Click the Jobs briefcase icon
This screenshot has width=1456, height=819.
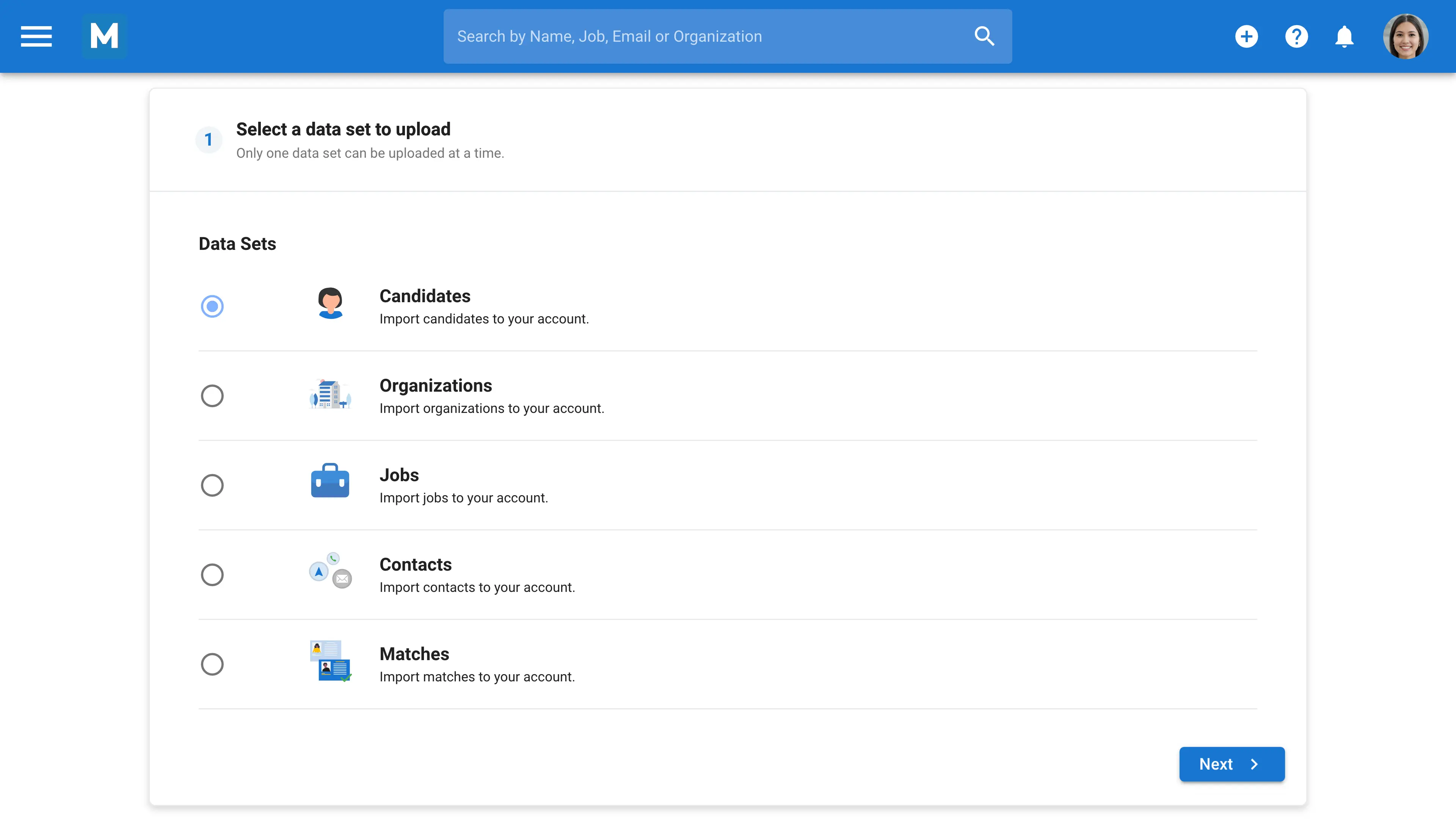coord(330,481)
